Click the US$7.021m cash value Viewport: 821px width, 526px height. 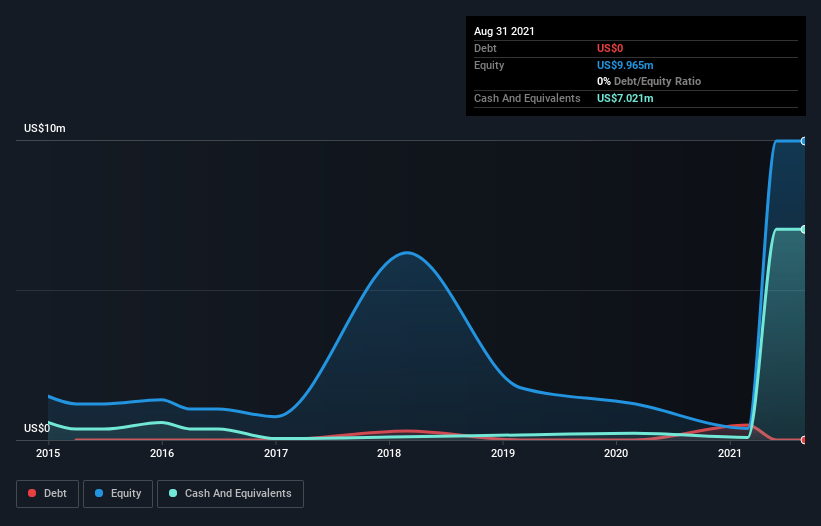click(625, 98)
